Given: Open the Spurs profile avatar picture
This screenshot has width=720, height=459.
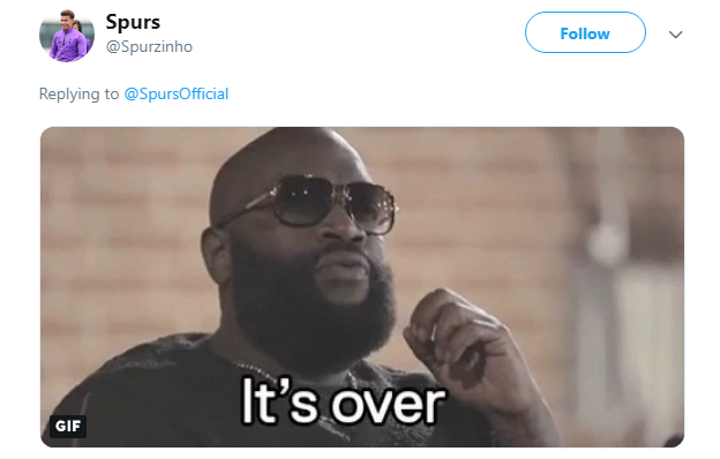Looking at the screenshot, I should pyautogui.click(x=67, y=35).
